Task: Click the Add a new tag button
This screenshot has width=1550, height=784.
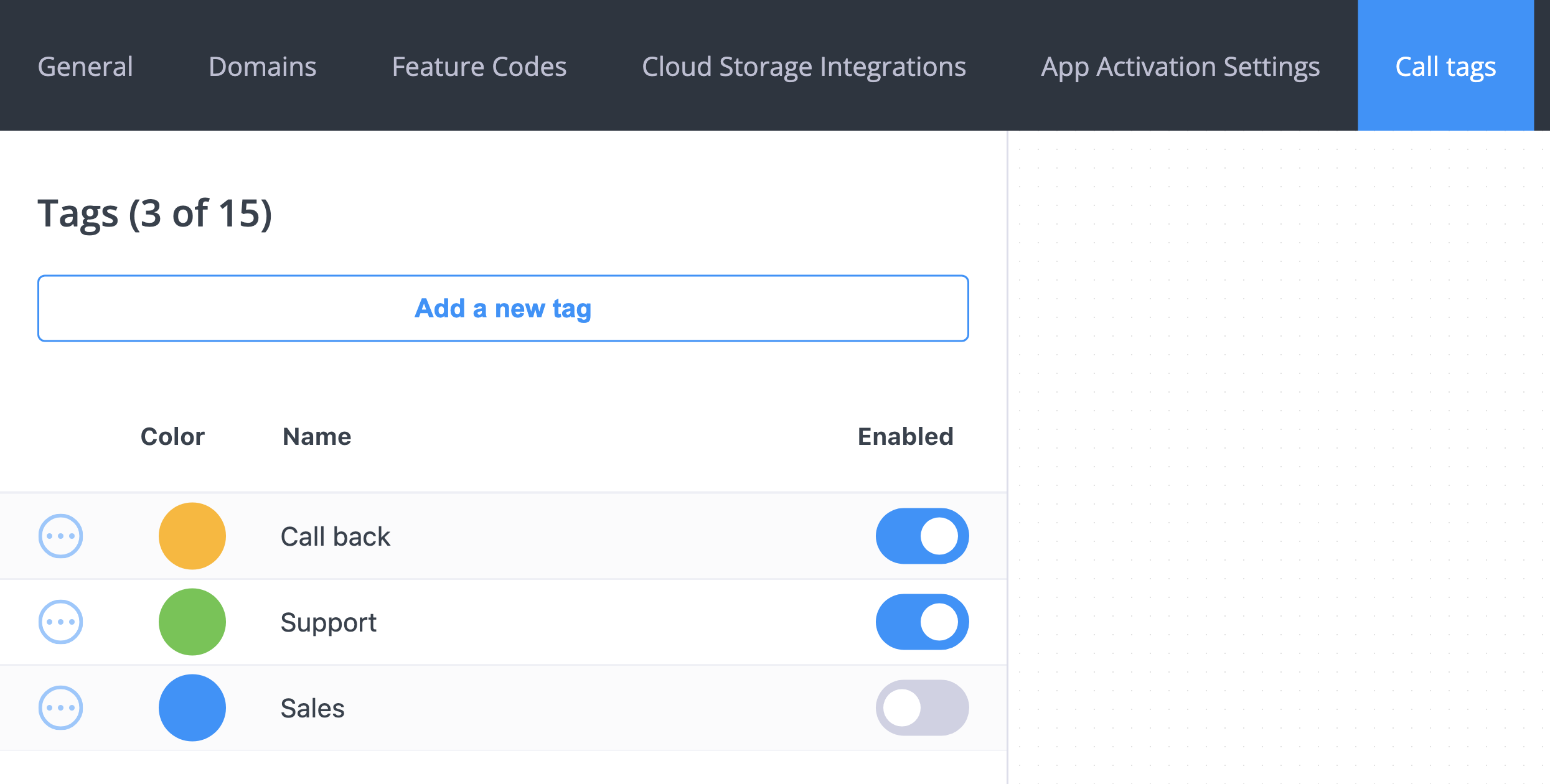Action: click(503, 308)
